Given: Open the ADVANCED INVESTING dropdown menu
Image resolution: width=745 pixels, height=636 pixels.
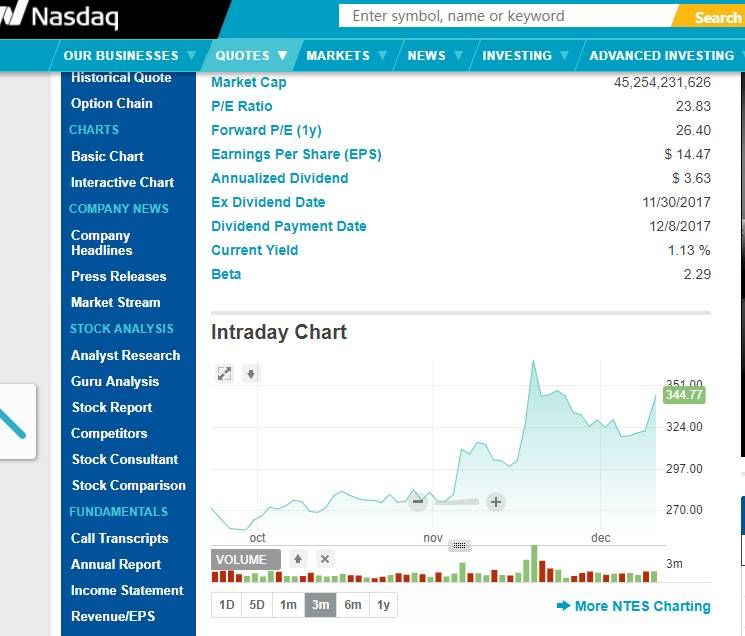Looking at the screenshot, I should [664, 56].
